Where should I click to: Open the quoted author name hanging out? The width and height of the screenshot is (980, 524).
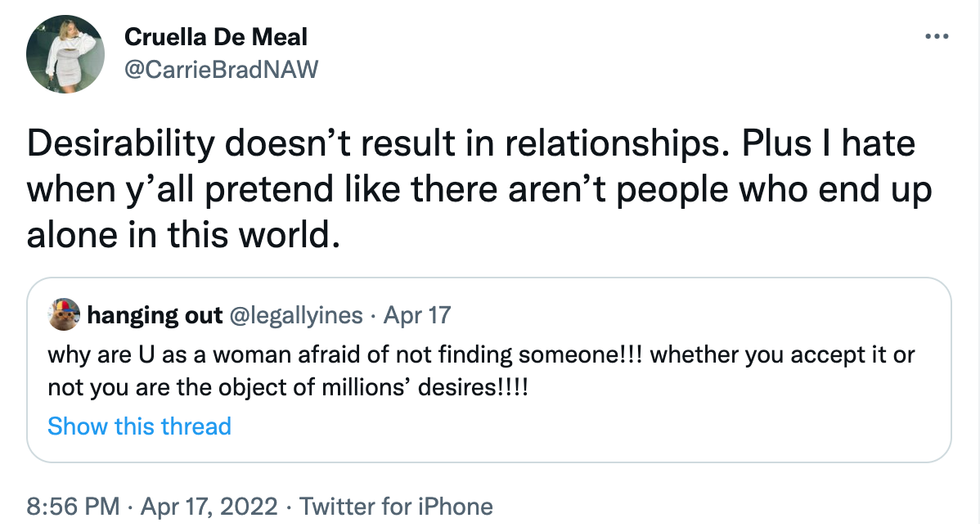(155, 316)
